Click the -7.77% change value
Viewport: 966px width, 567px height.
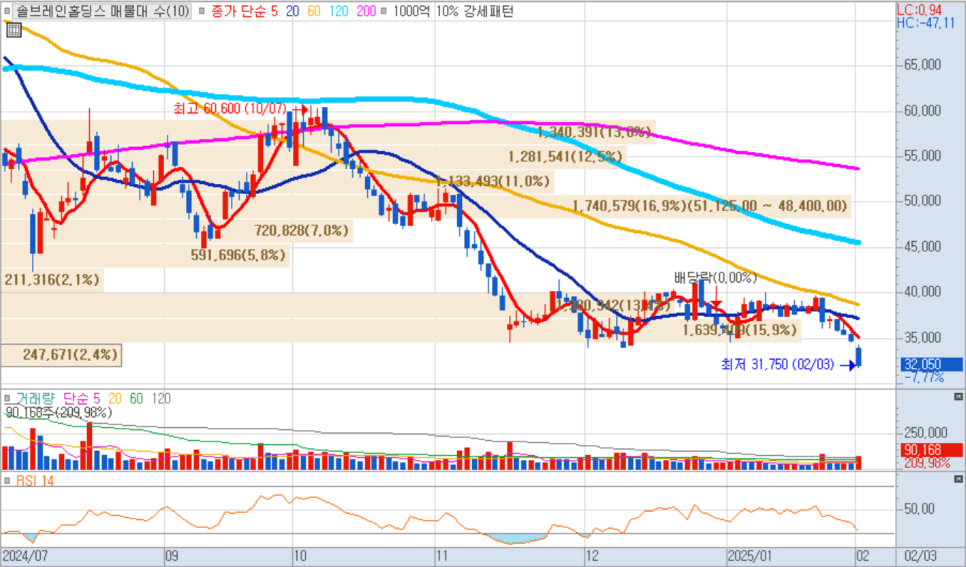[x=924, y=377]
